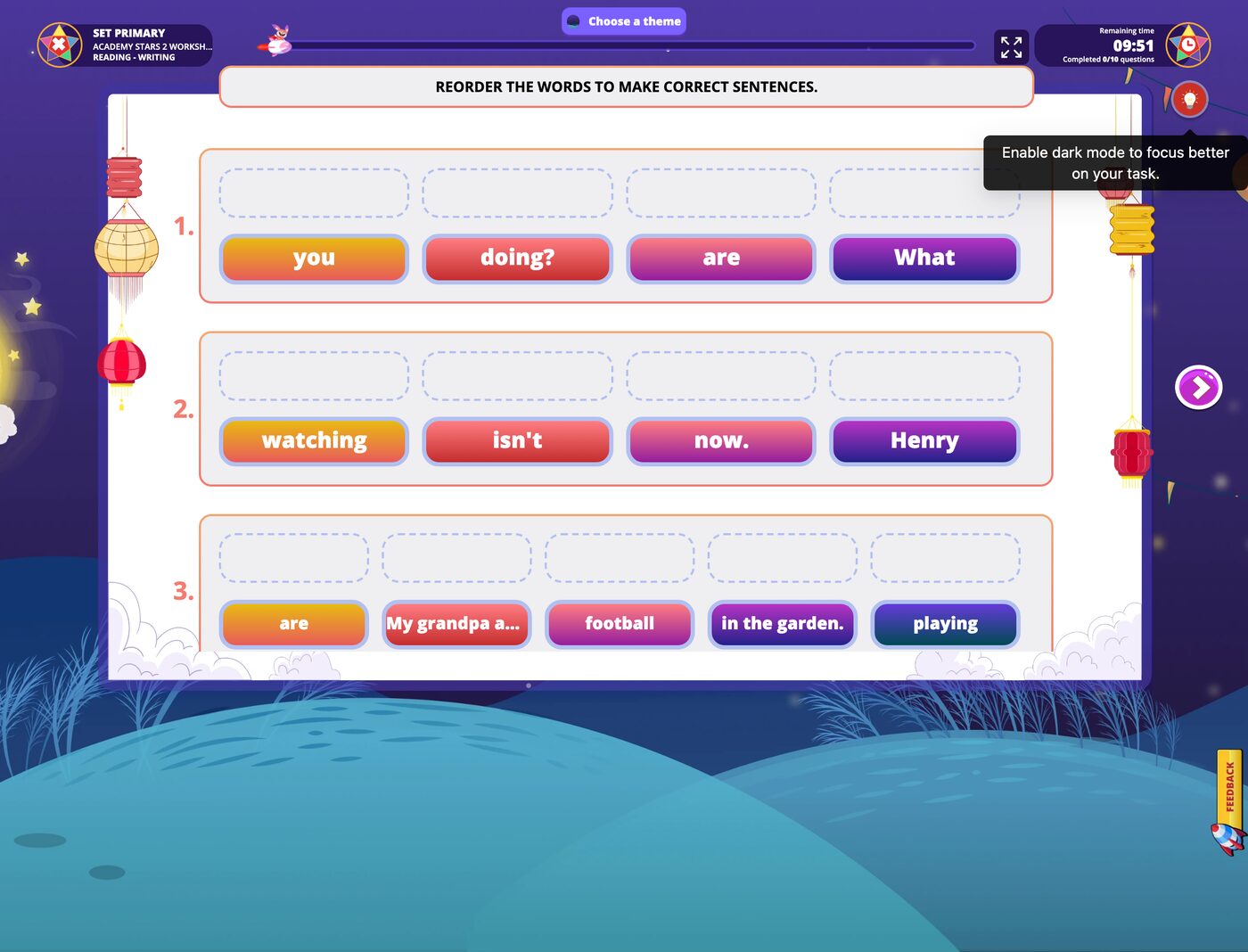
Task: Toggle fullscreen mode icon
Action: 1011,47
